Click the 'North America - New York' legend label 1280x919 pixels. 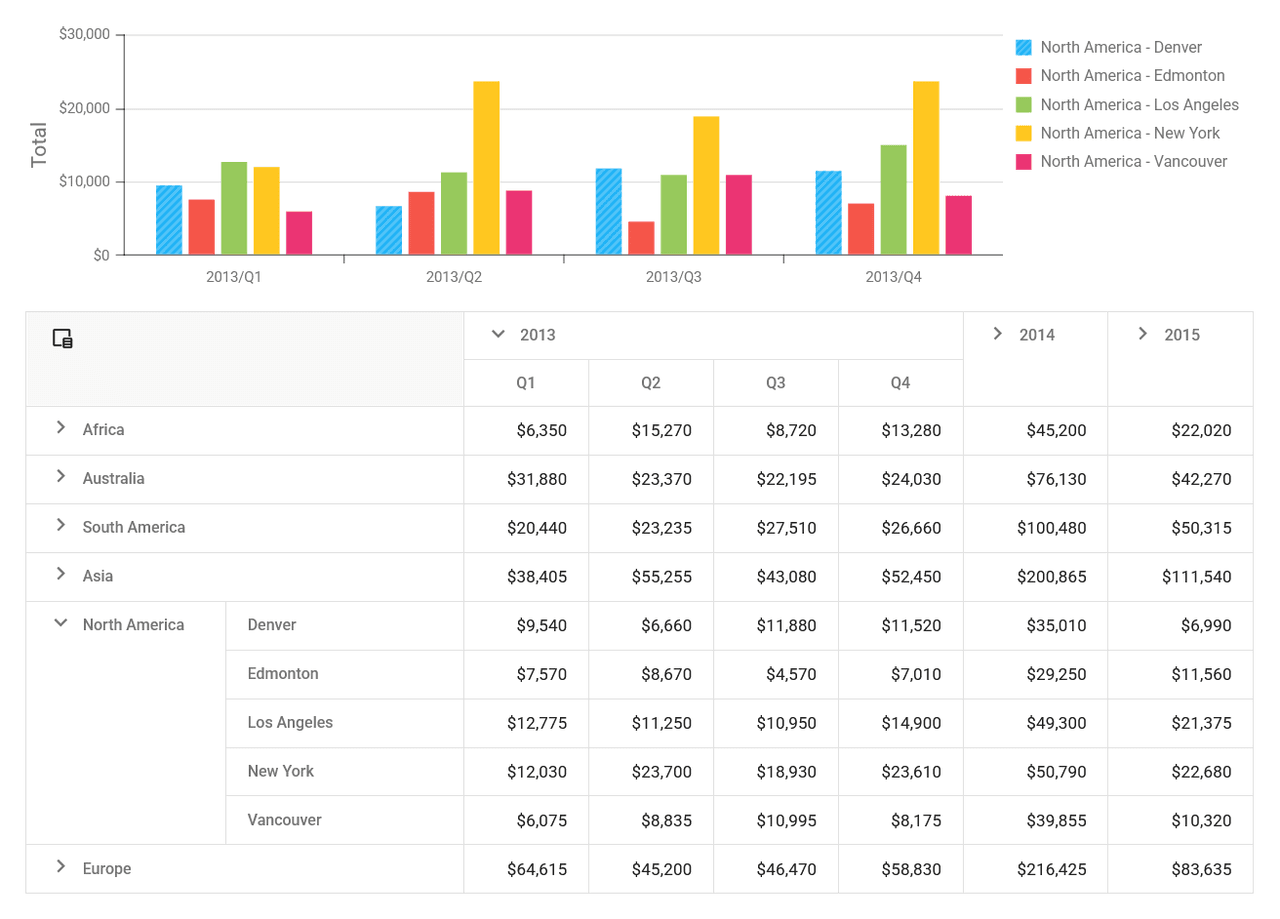1130,133
